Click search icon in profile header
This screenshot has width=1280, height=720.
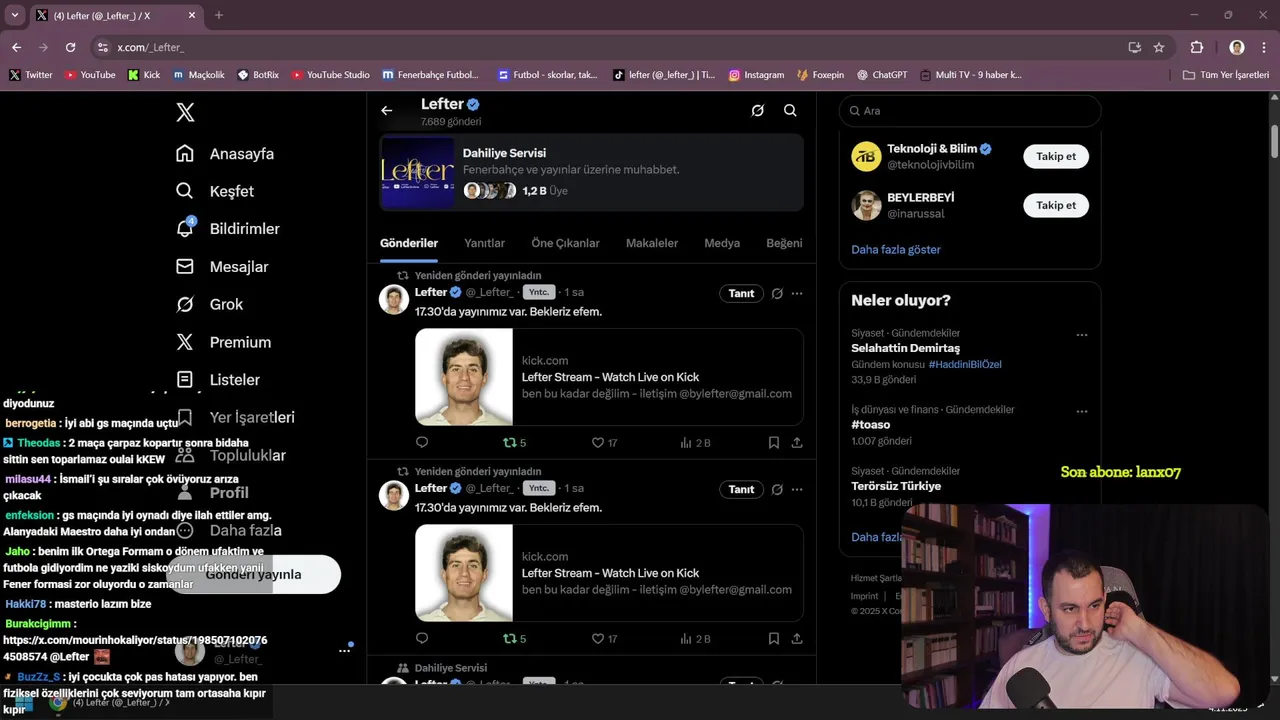tap(790, 111)
